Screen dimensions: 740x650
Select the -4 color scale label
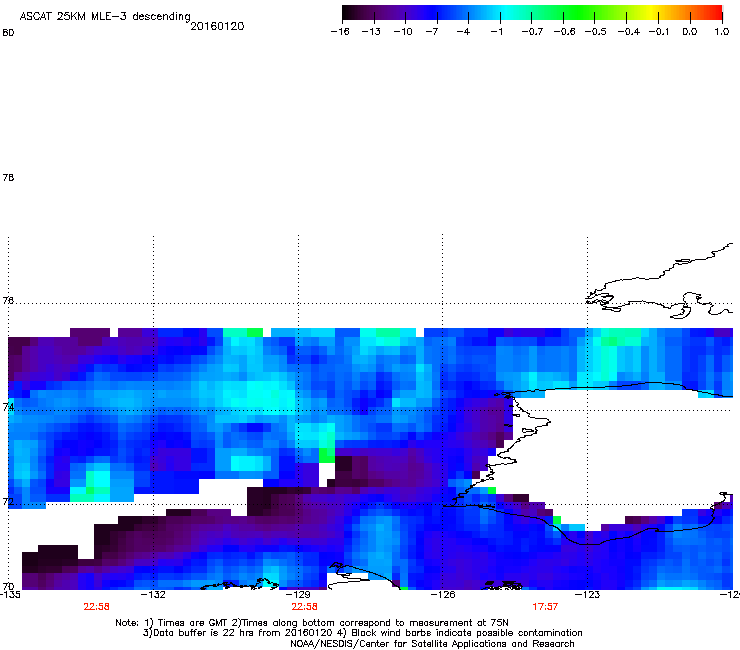click(x=463, y=32)
